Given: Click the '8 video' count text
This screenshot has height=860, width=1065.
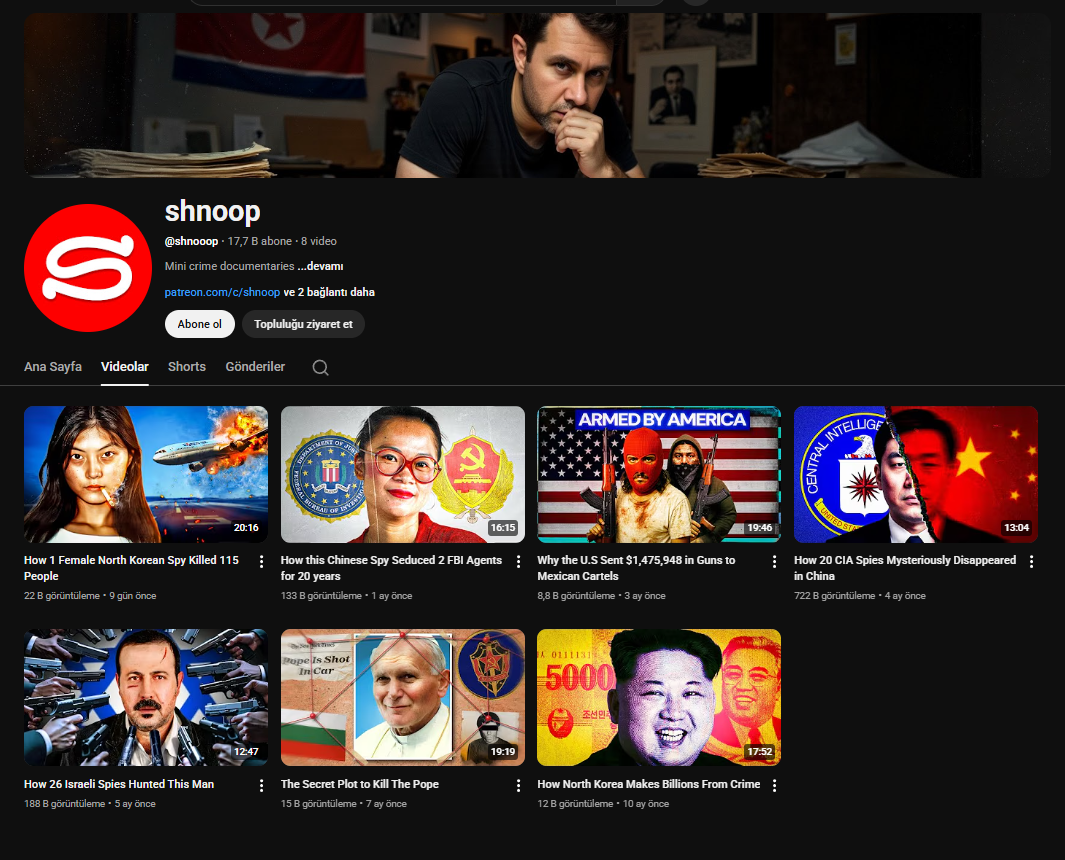Looking at the screenshot, I should 319,241.
